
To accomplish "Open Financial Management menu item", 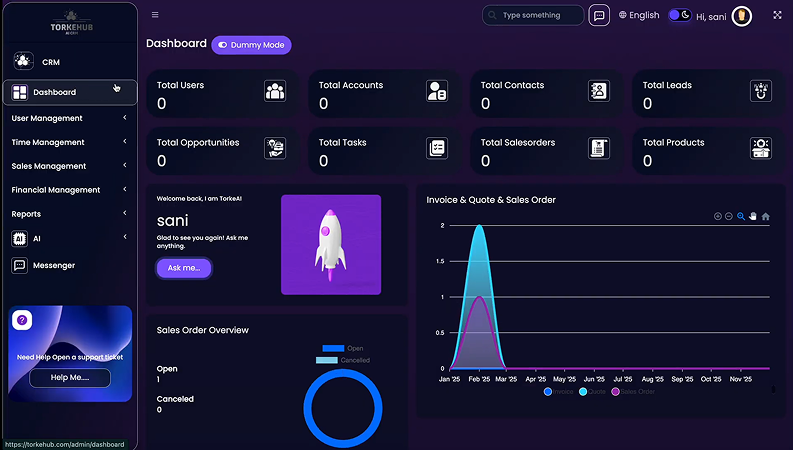I will 70,190.
